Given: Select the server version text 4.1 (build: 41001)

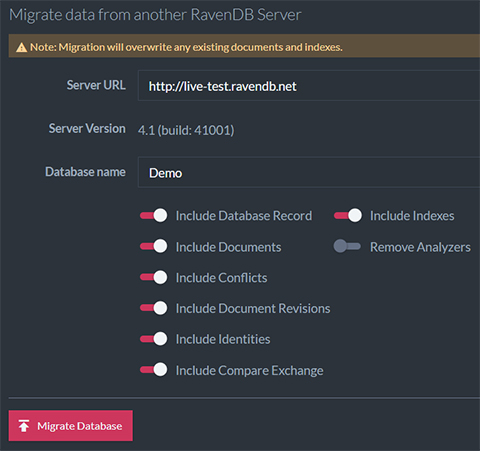Looking at the screenshot, I should coord(186,130).
